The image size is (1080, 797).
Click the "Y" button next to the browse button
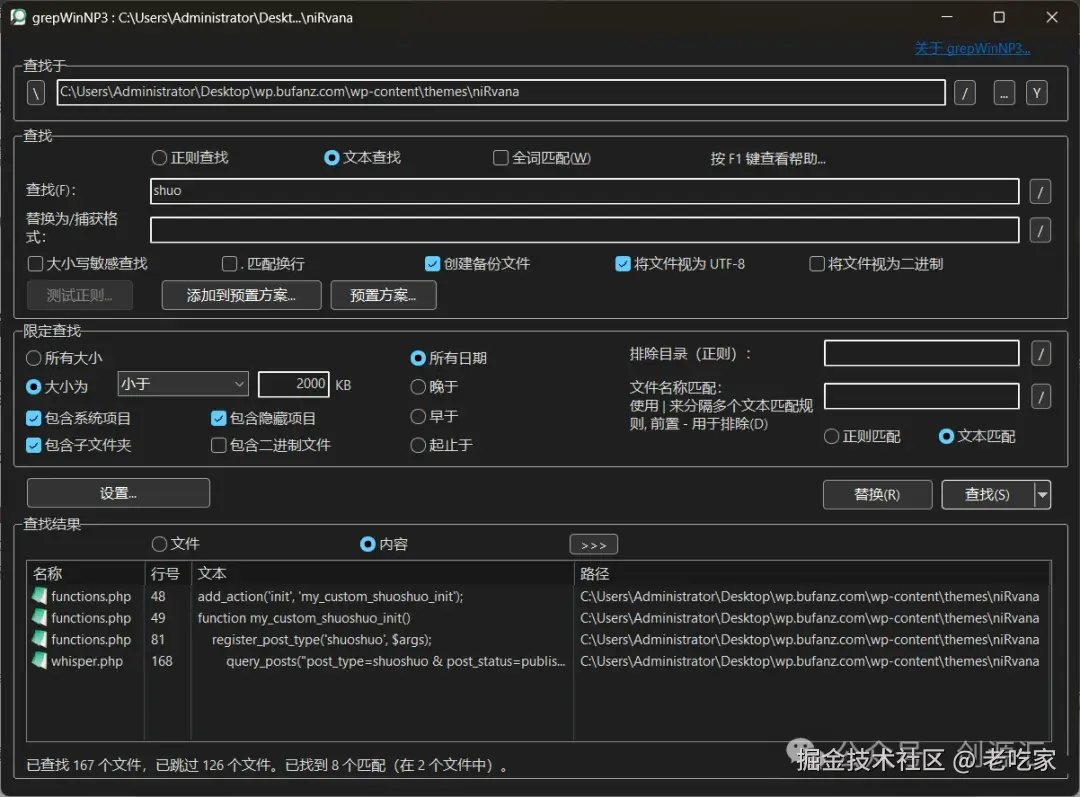point(1037,92)
